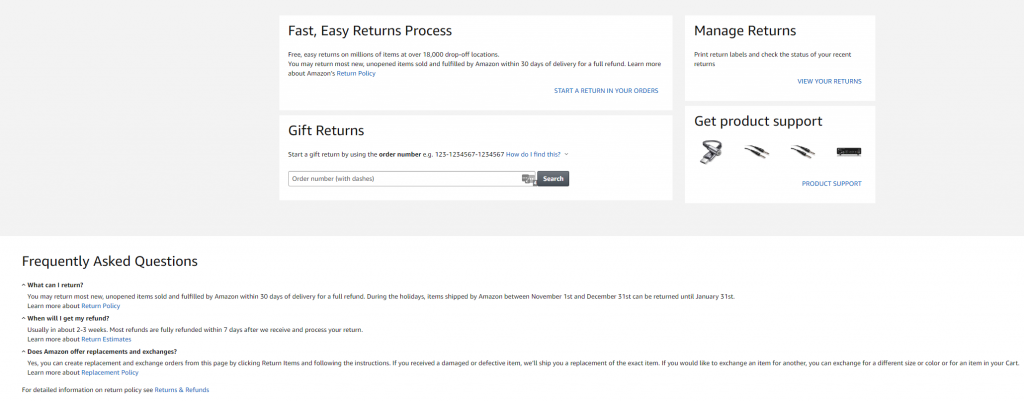Collapse the 'When will I get my refund?' question
Screen dimensions: 1024x402
24,318
